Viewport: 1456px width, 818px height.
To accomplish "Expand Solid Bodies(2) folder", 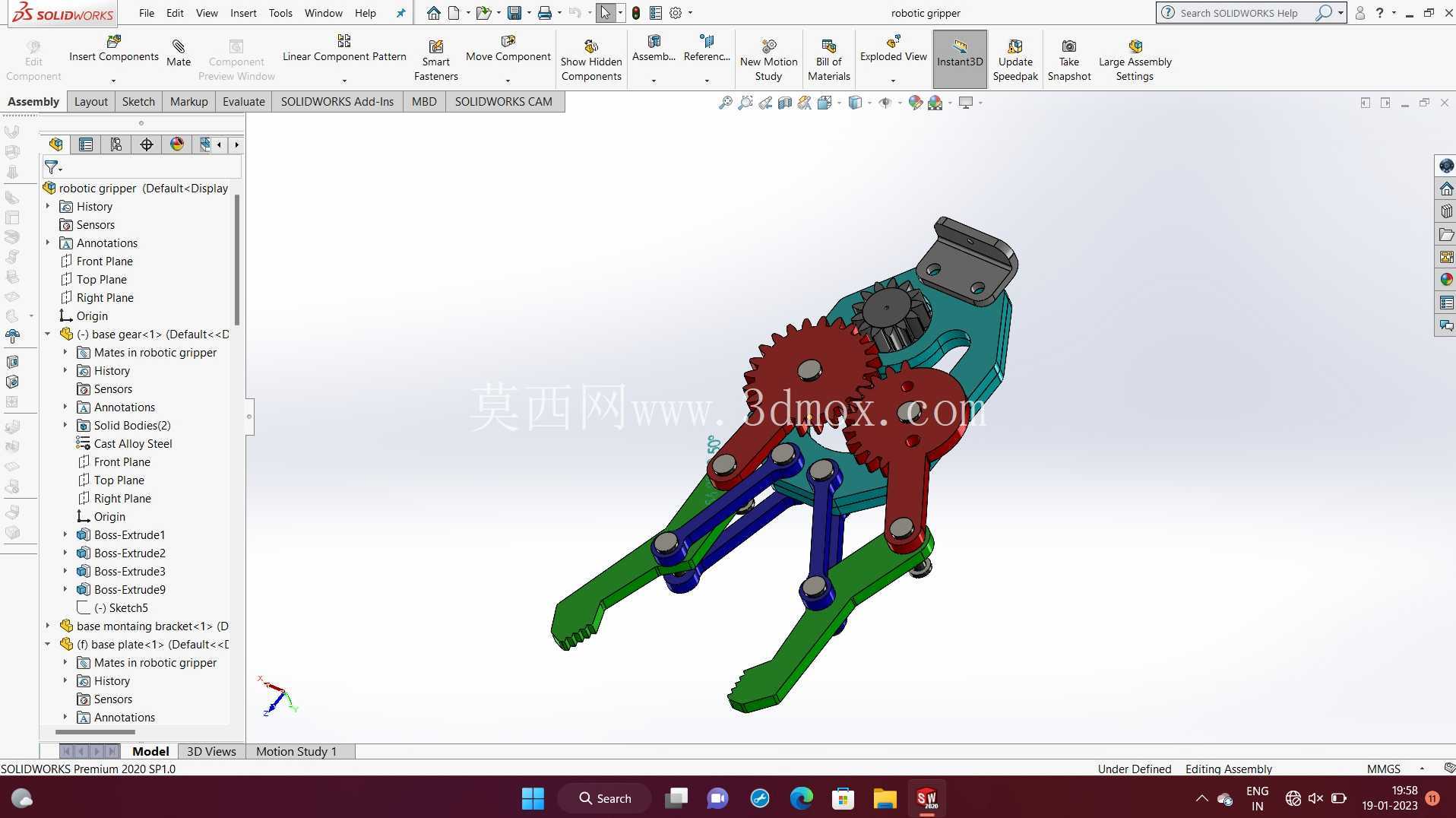I will [x=65, y=425].
